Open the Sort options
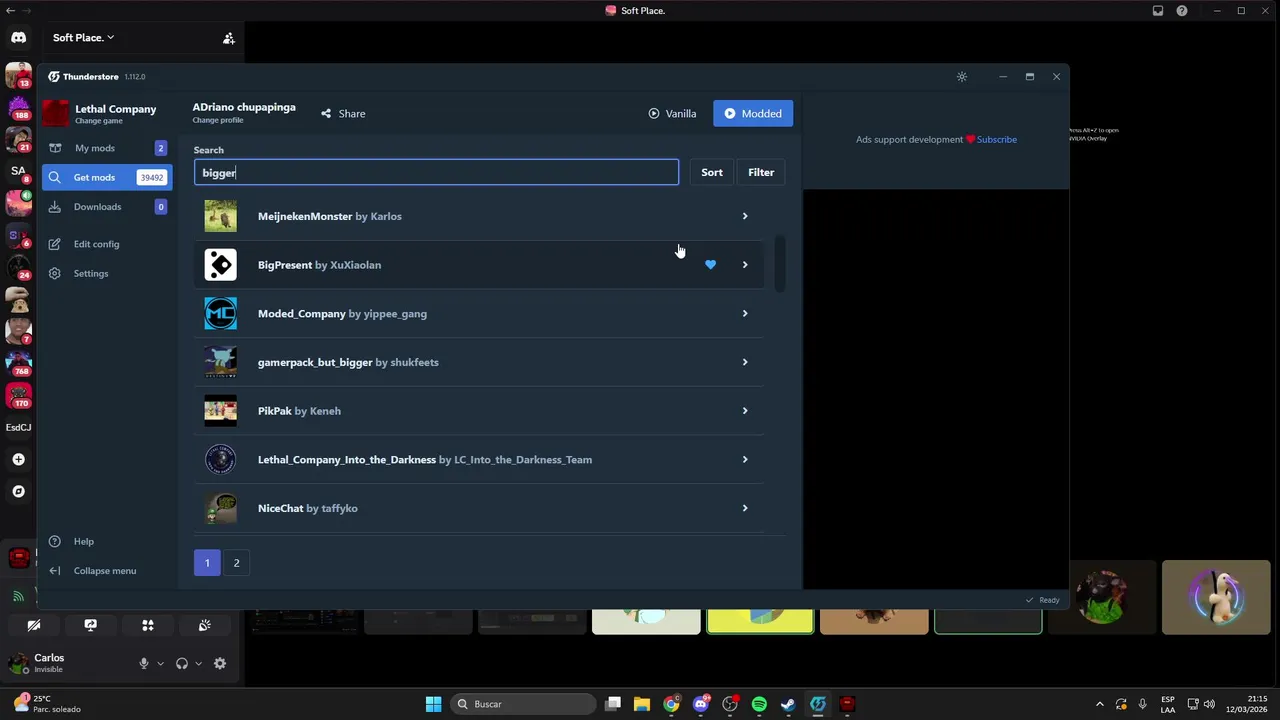This screenshot has width=1280, height=720. click(712, 172)
